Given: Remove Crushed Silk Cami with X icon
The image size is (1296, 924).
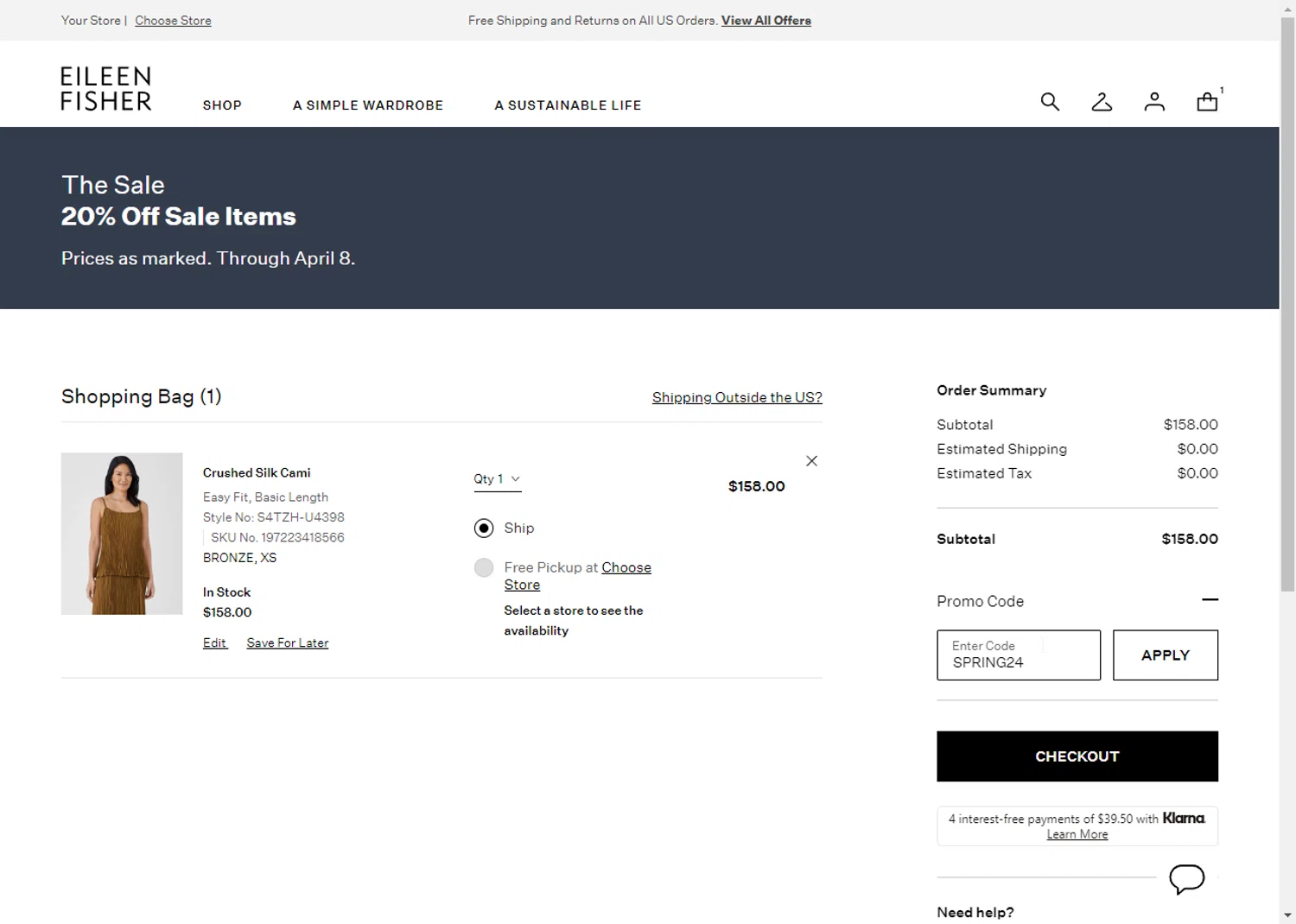Looking at the screenshot, I should click(811, 461).
